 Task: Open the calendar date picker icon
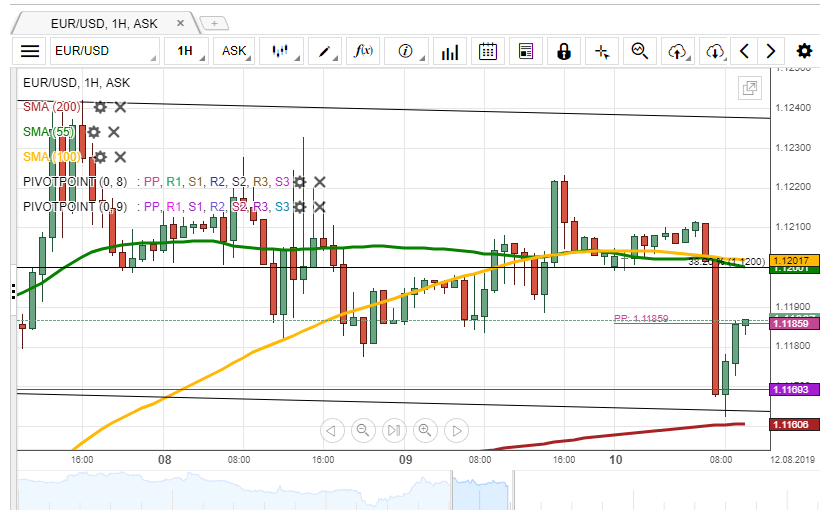click(488, 51)
